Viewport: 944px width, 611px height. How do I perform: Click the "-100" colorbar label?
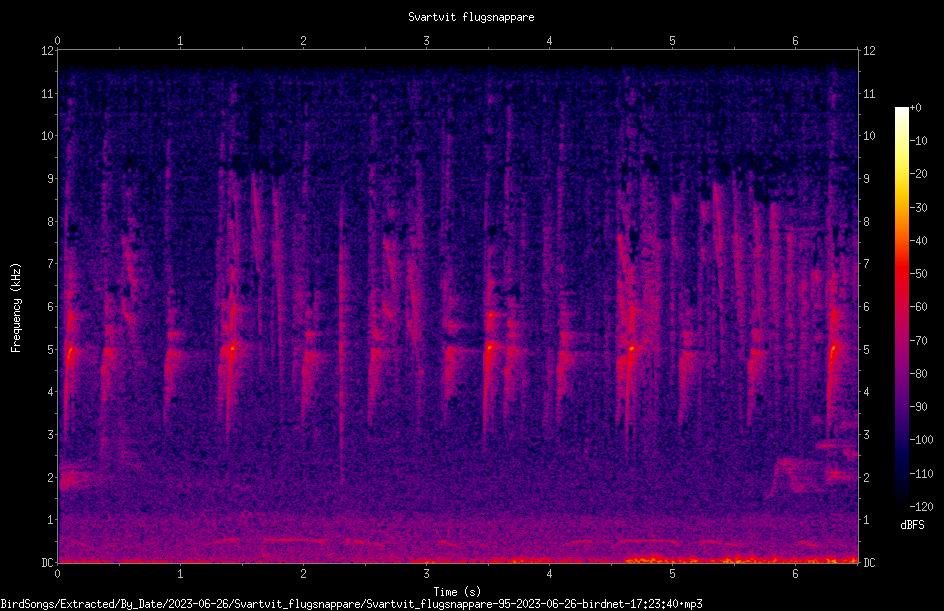pyautogui.click(x=922, y=440)
